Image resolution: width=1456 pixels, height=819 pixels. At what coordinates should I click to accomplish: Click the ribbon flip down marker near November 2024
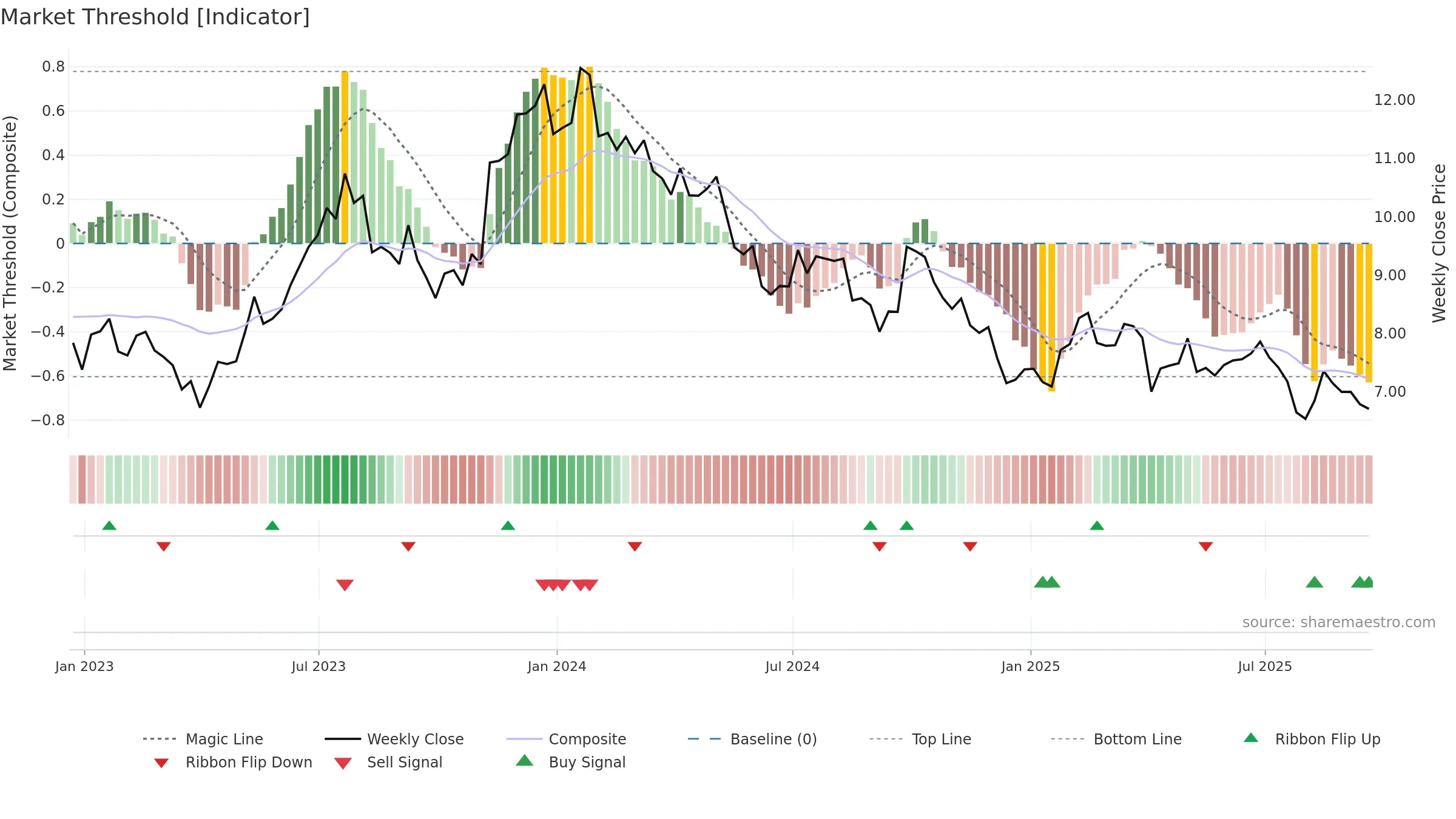(x=970, y=547)
